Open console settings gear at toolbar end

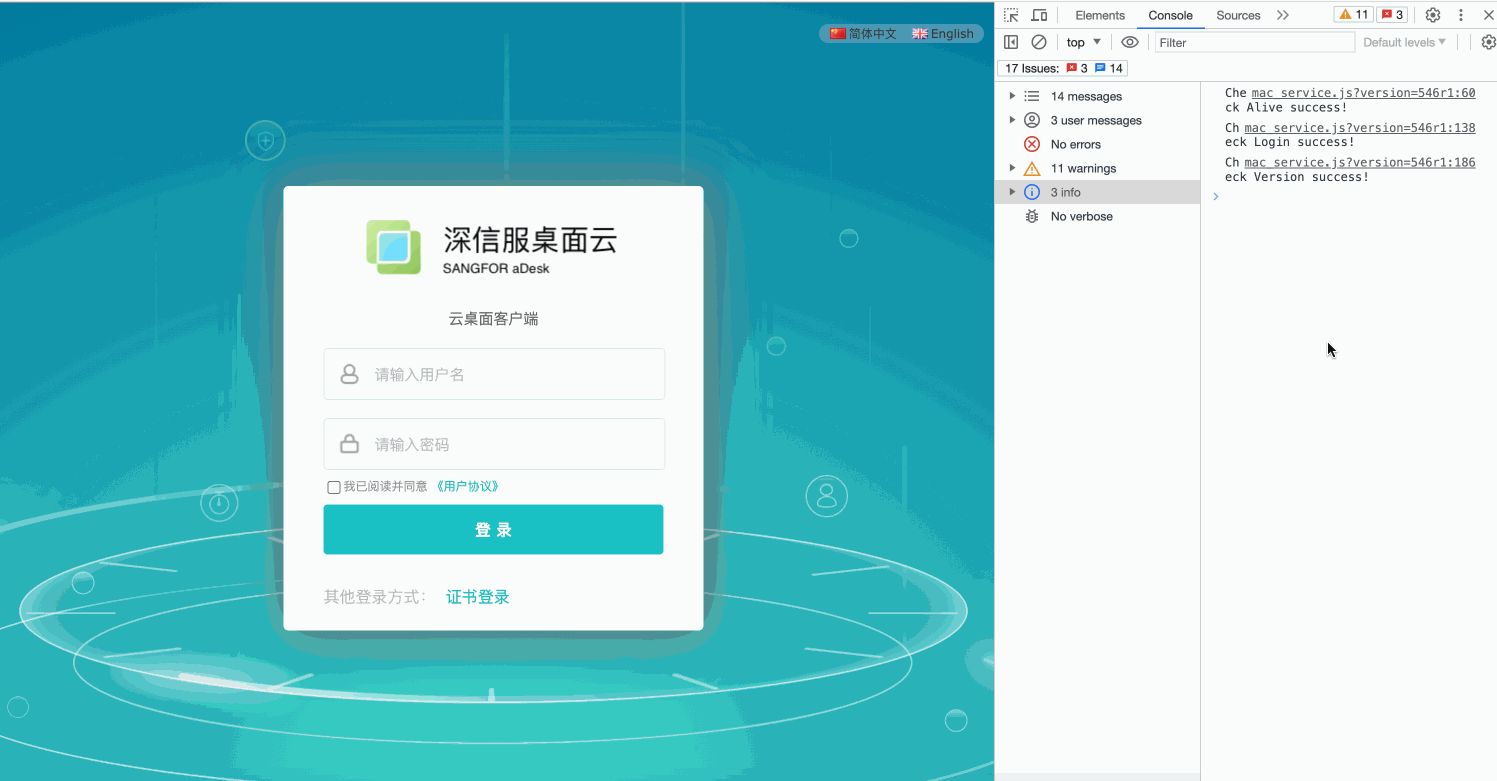pyautogui.click(x=1488, y=42)
